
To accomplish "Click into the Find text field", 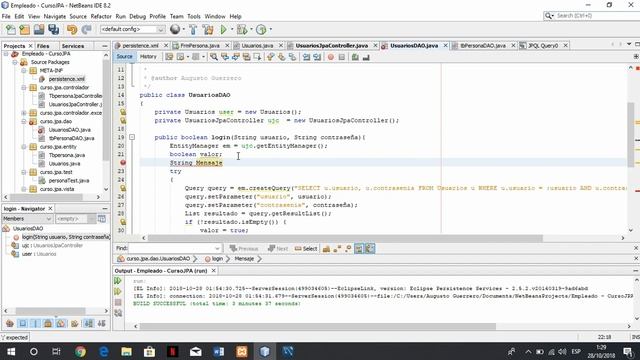I will pyautogui.click(x=171, y=248).
